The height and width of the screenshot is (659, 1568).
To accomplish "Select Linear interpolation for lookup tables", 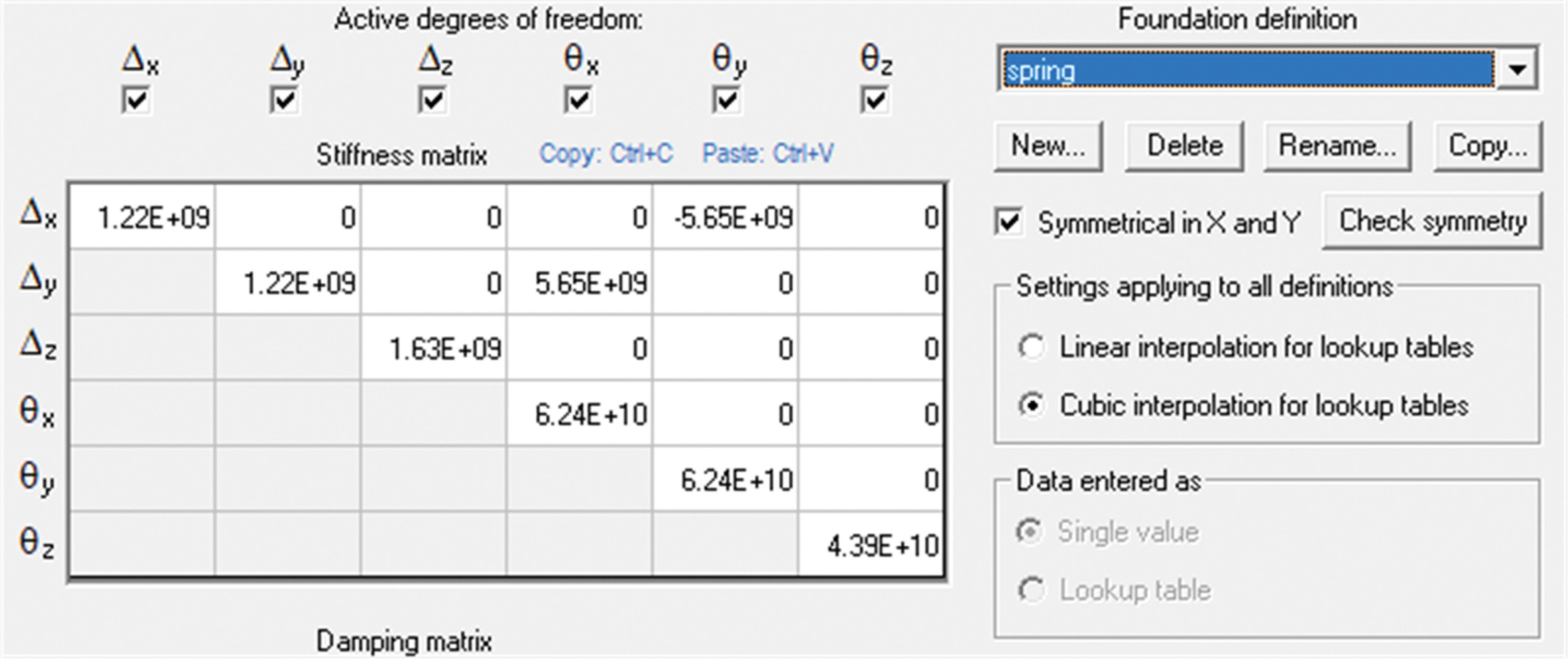I will pos(1032,348).
